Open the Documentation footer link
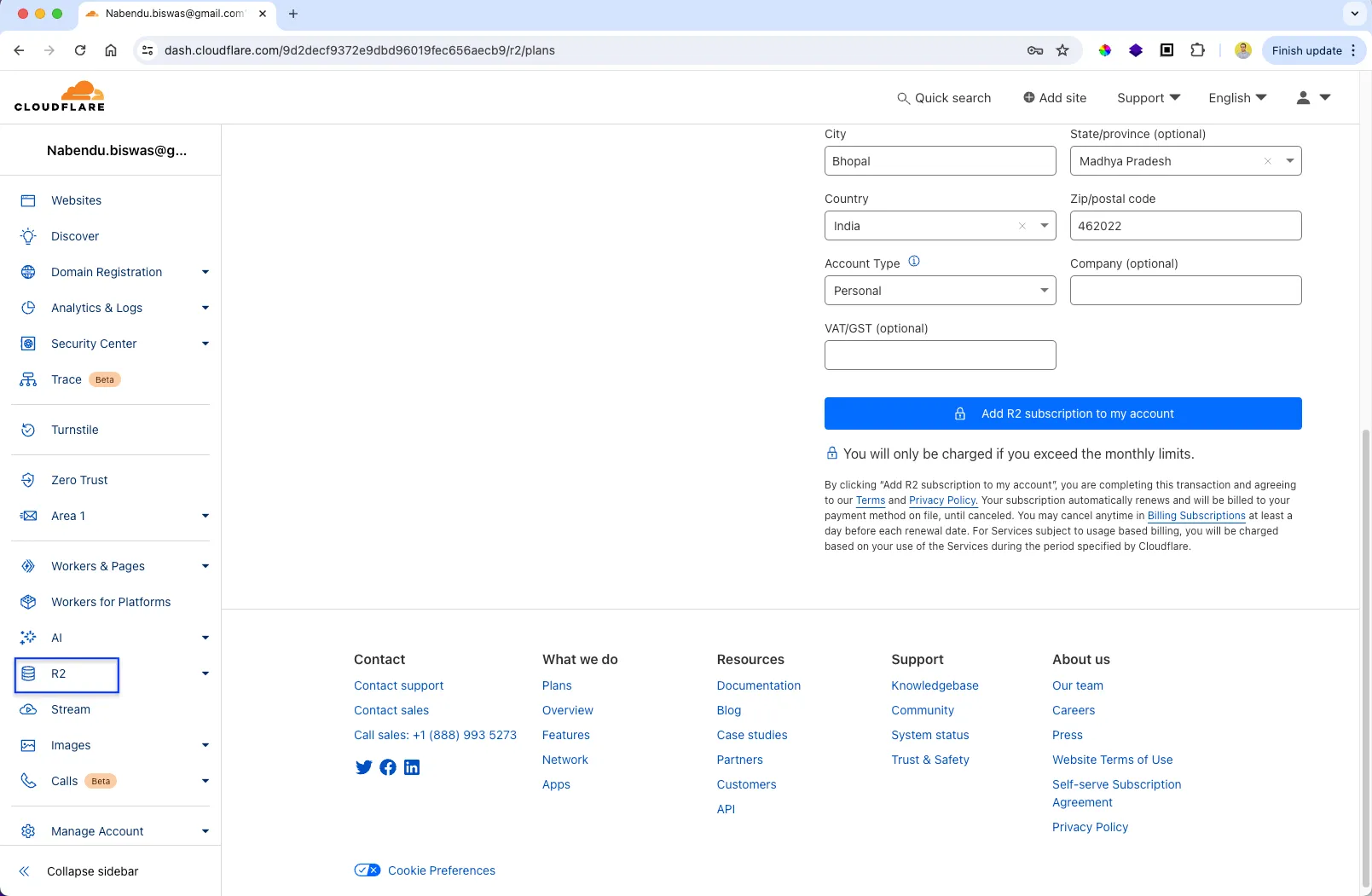 tap(759, 685)
